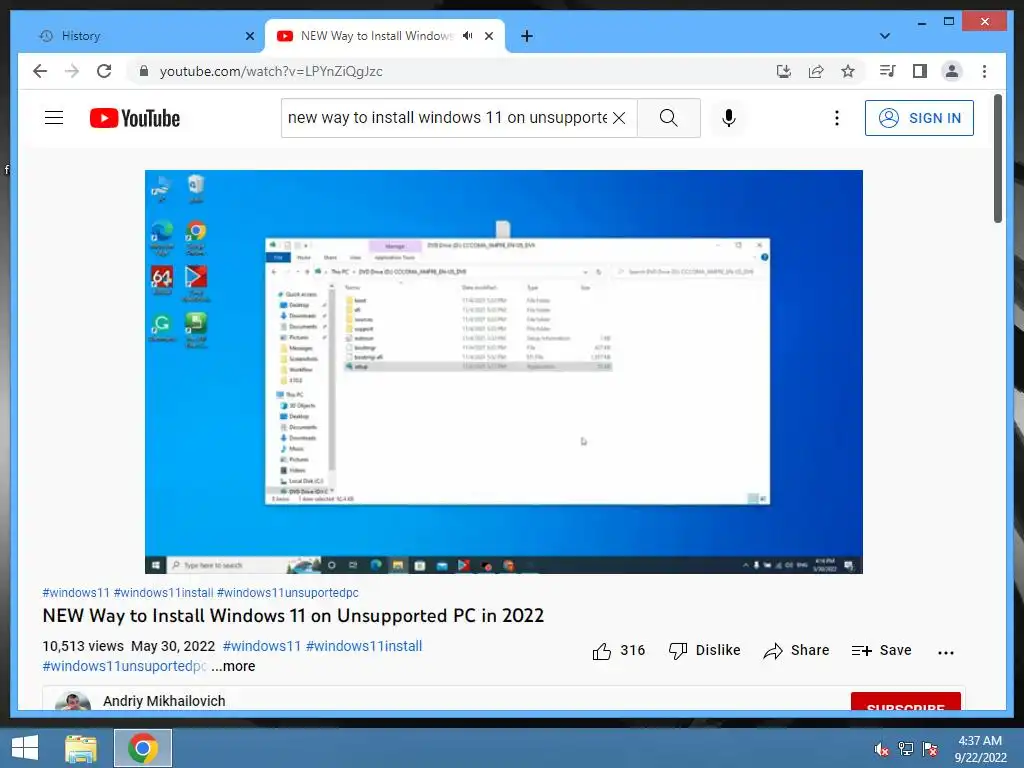Reload the YouTube page
Screen dimensions: 1024x768
[104, 71]
